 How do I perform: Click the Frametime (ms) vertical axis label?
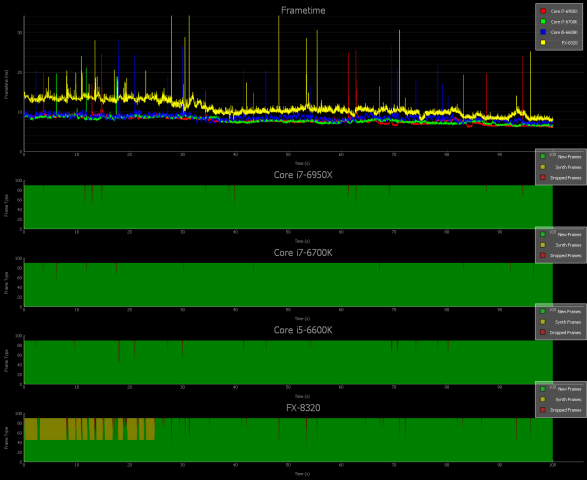coord(6,84)
